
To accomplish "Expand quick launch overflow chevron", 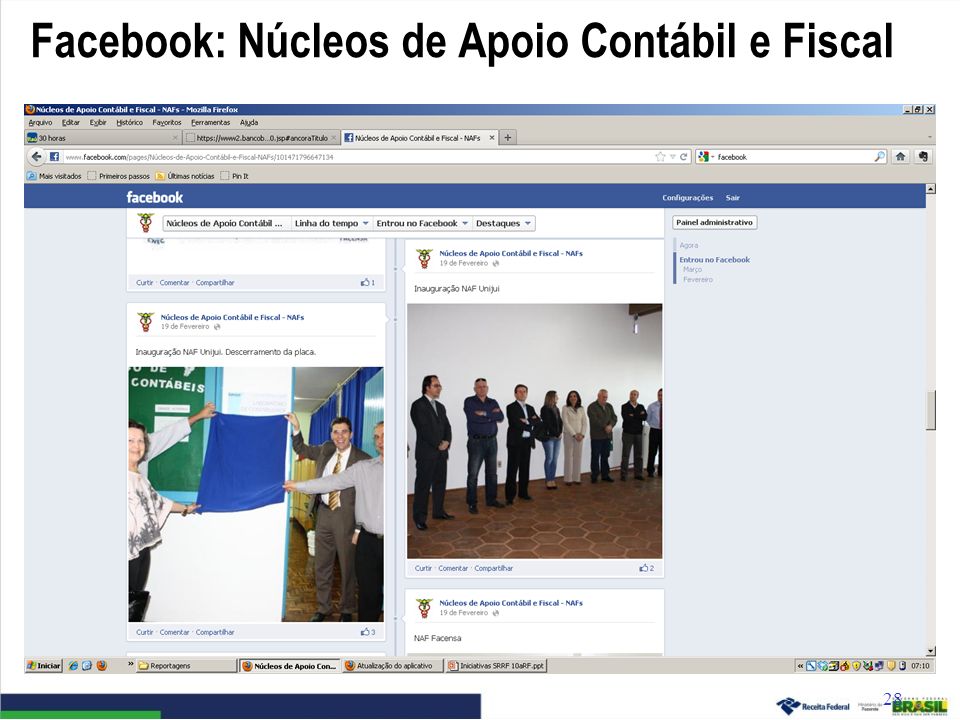I will click(130, 664).
